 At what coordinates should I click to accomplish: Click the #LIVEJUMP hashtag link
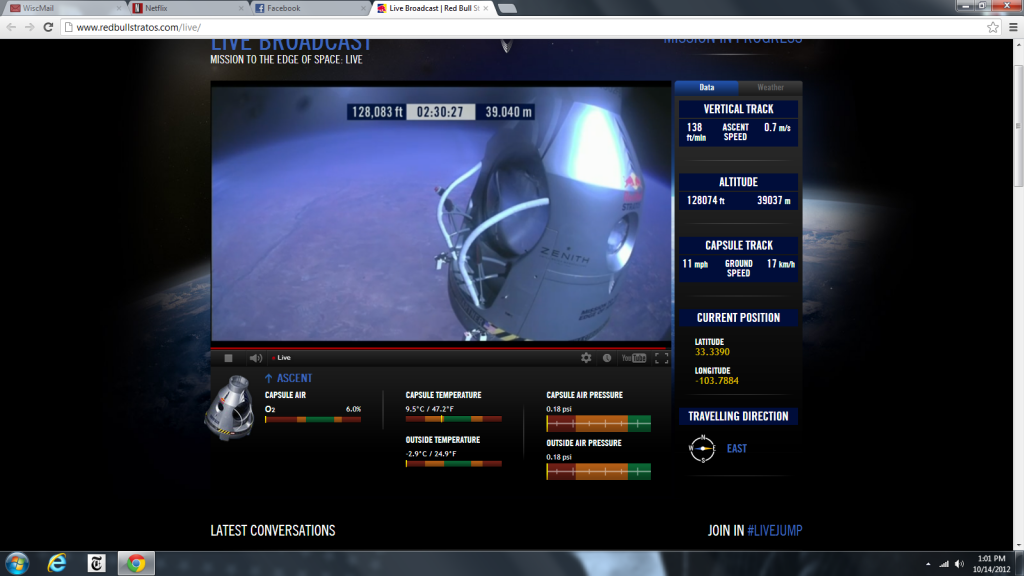click(x=775, y=530)
